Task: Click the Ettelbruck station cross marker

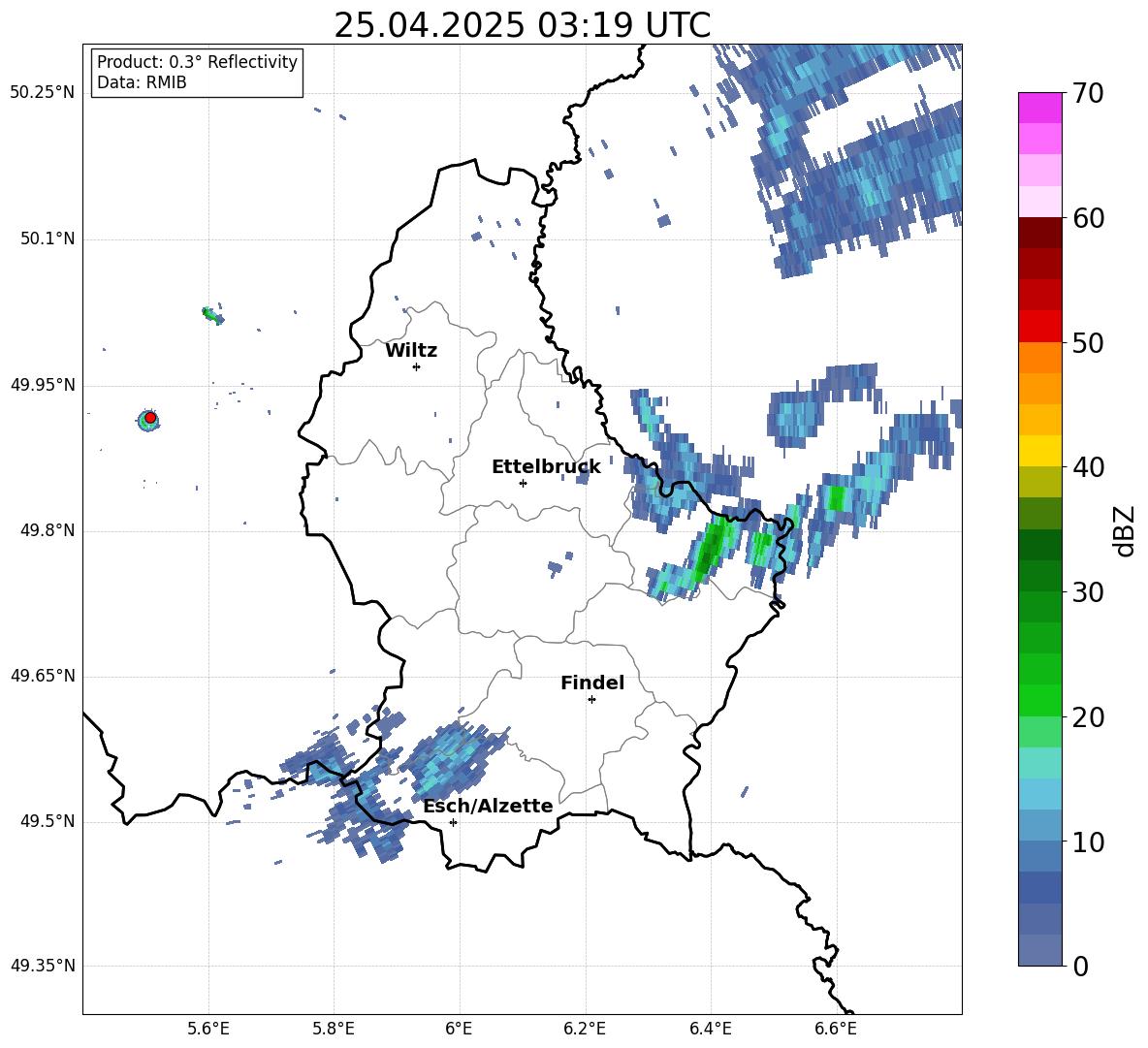Action: point(523,483)
